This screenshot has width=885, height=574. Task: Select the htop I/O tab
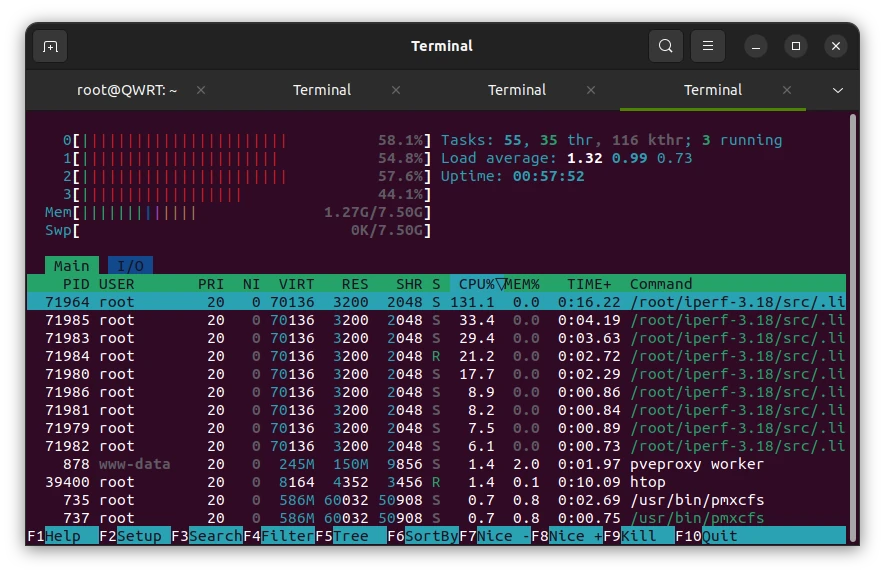(x=130, y=266)
